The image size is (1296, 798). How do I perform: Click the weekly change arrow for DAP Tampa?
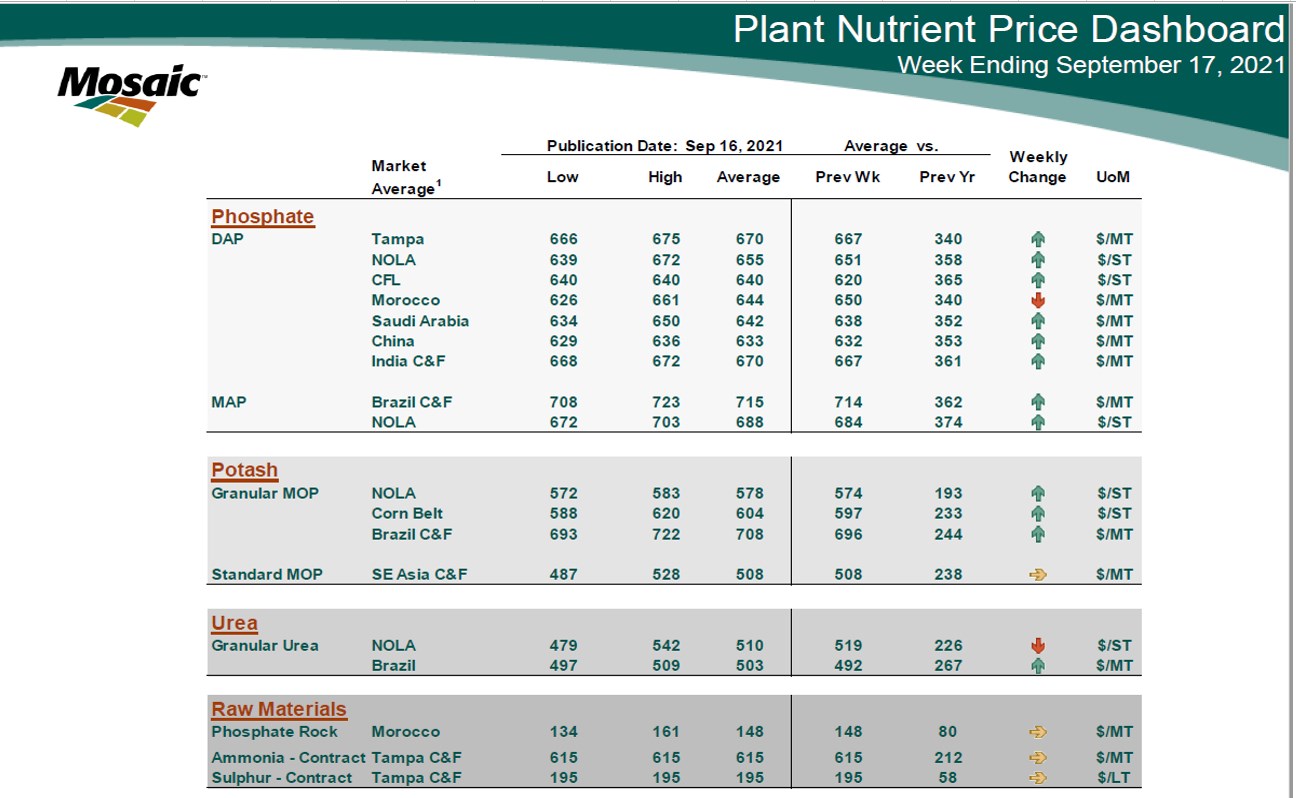pos(1038,240)
